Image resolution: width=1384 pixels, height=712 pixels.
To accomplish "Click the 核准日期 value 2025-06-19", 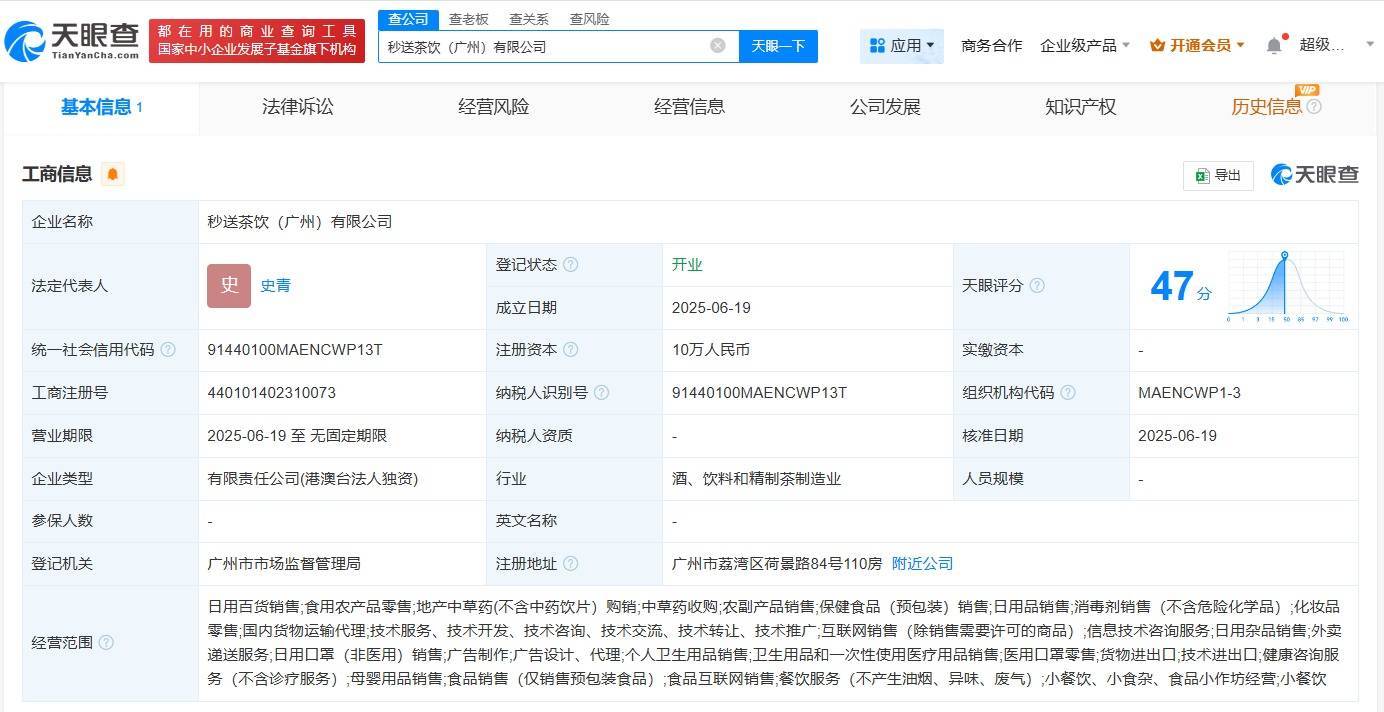I will pos(1177,436).
